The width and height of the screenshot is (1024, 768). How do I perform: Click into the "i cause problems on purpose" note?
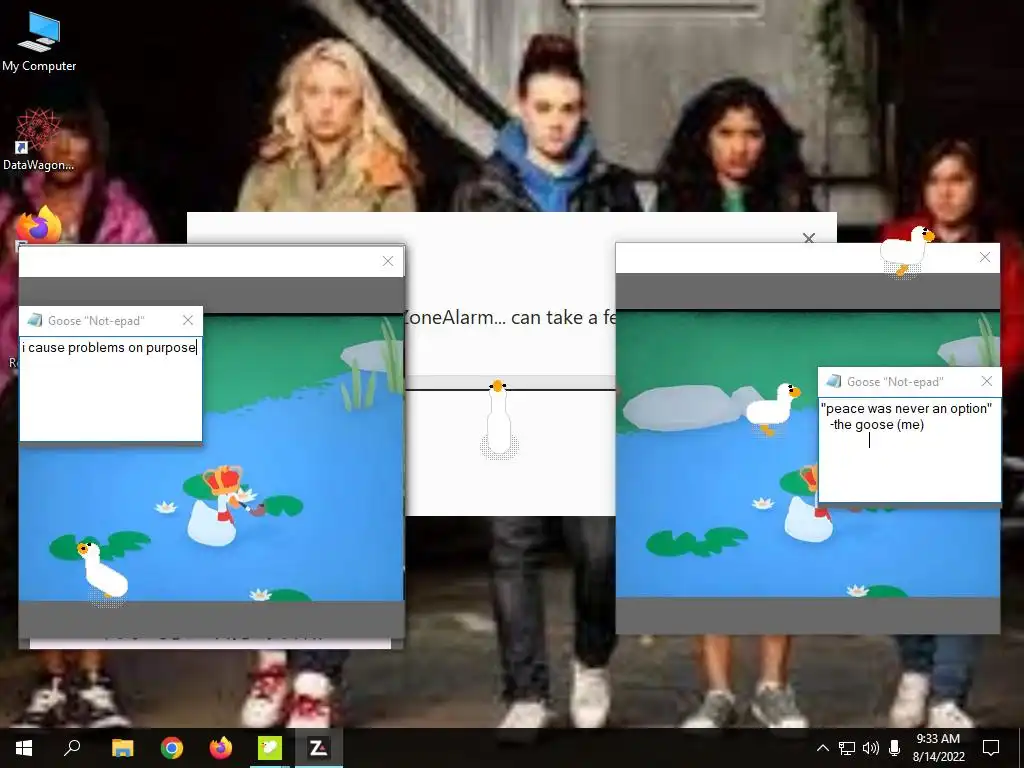click(x=111, y=389)
